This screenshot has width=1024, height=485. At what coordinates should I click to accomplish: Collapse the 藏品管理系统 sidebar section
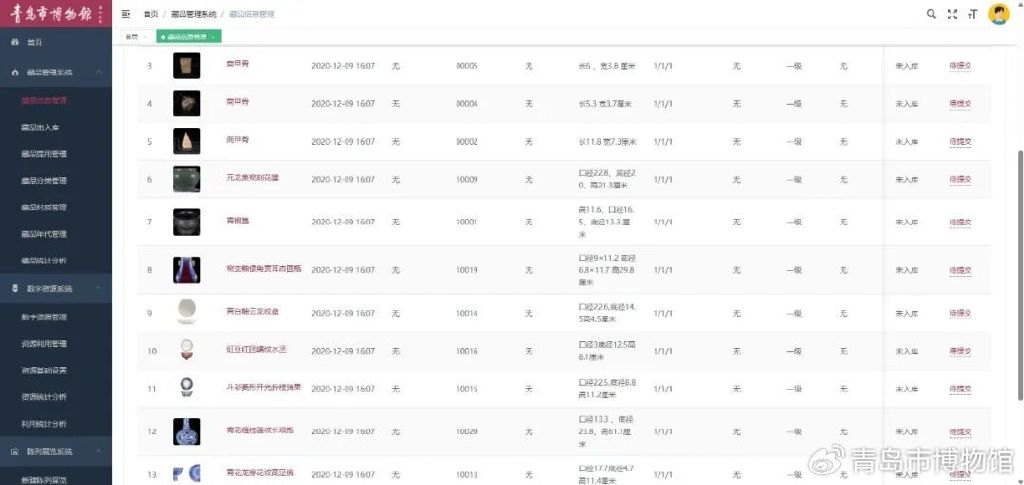(x=97, y=73)
